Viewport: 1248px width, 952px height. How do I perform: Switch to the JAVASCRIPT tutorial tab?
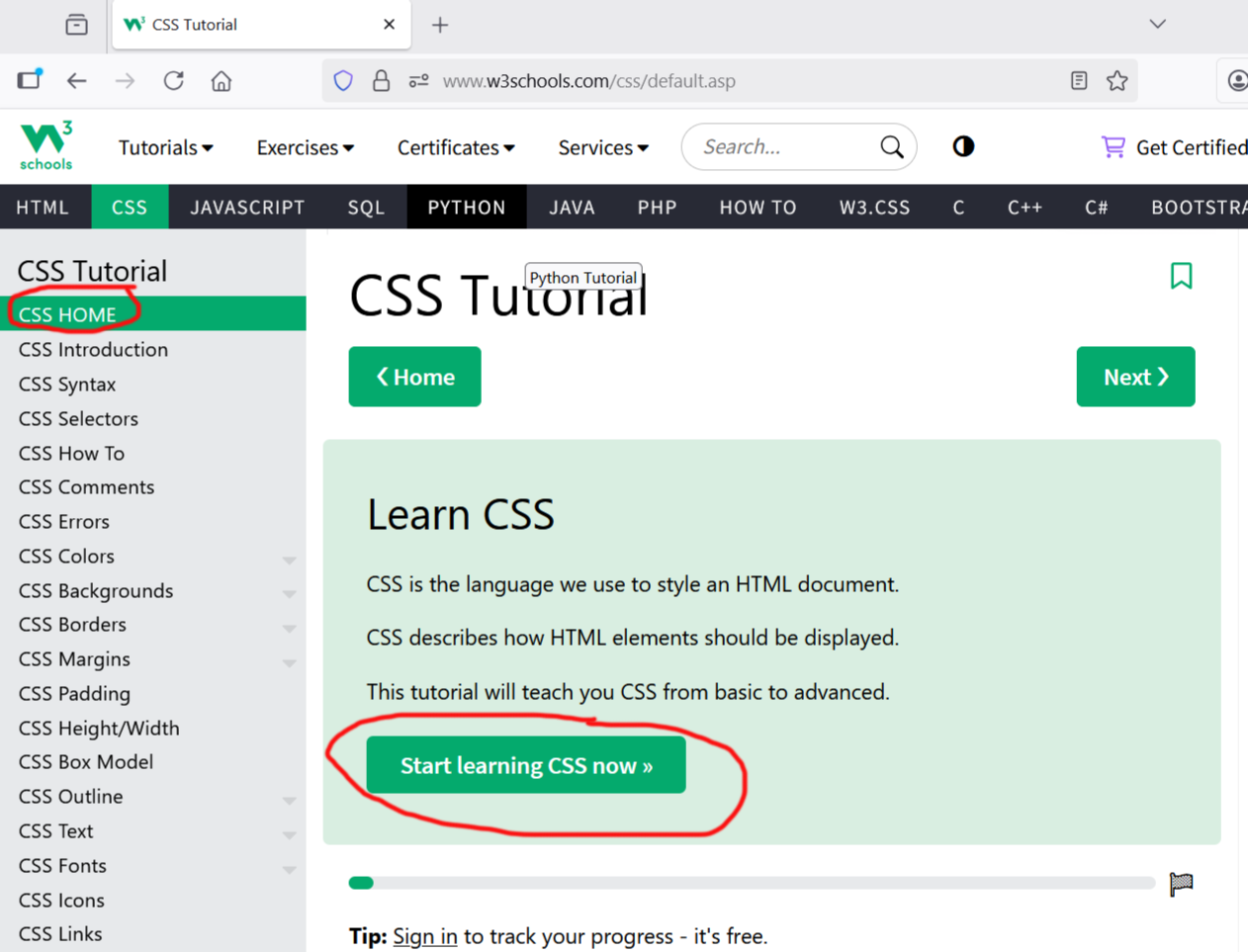point(247,207)
